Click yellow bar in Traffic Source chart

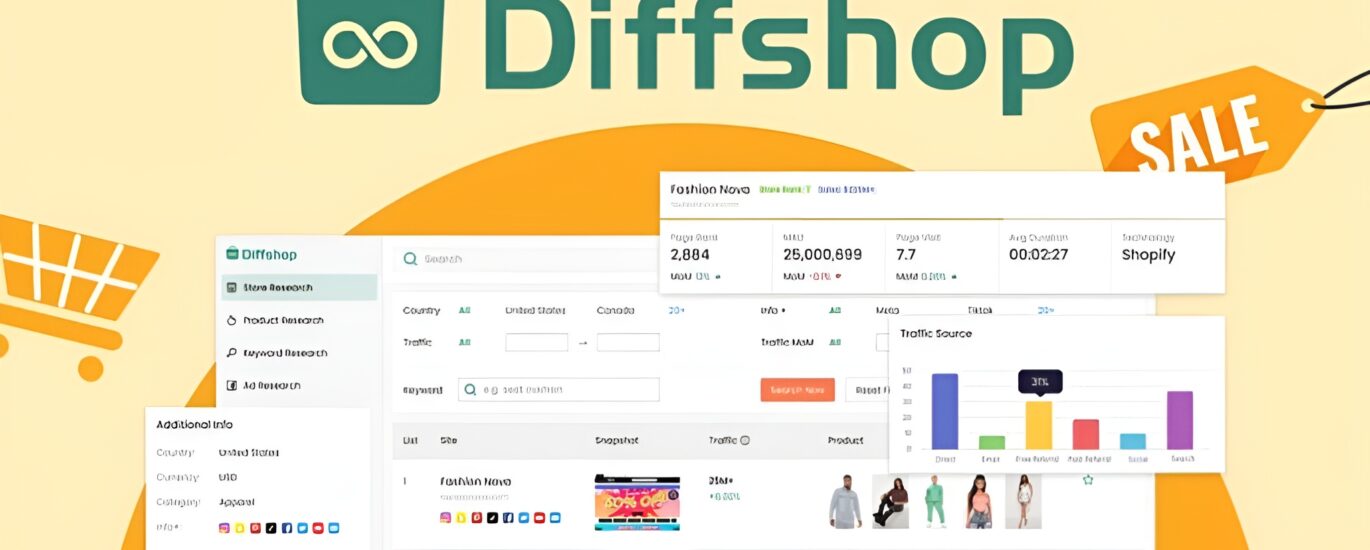[x=1039, y=425]
